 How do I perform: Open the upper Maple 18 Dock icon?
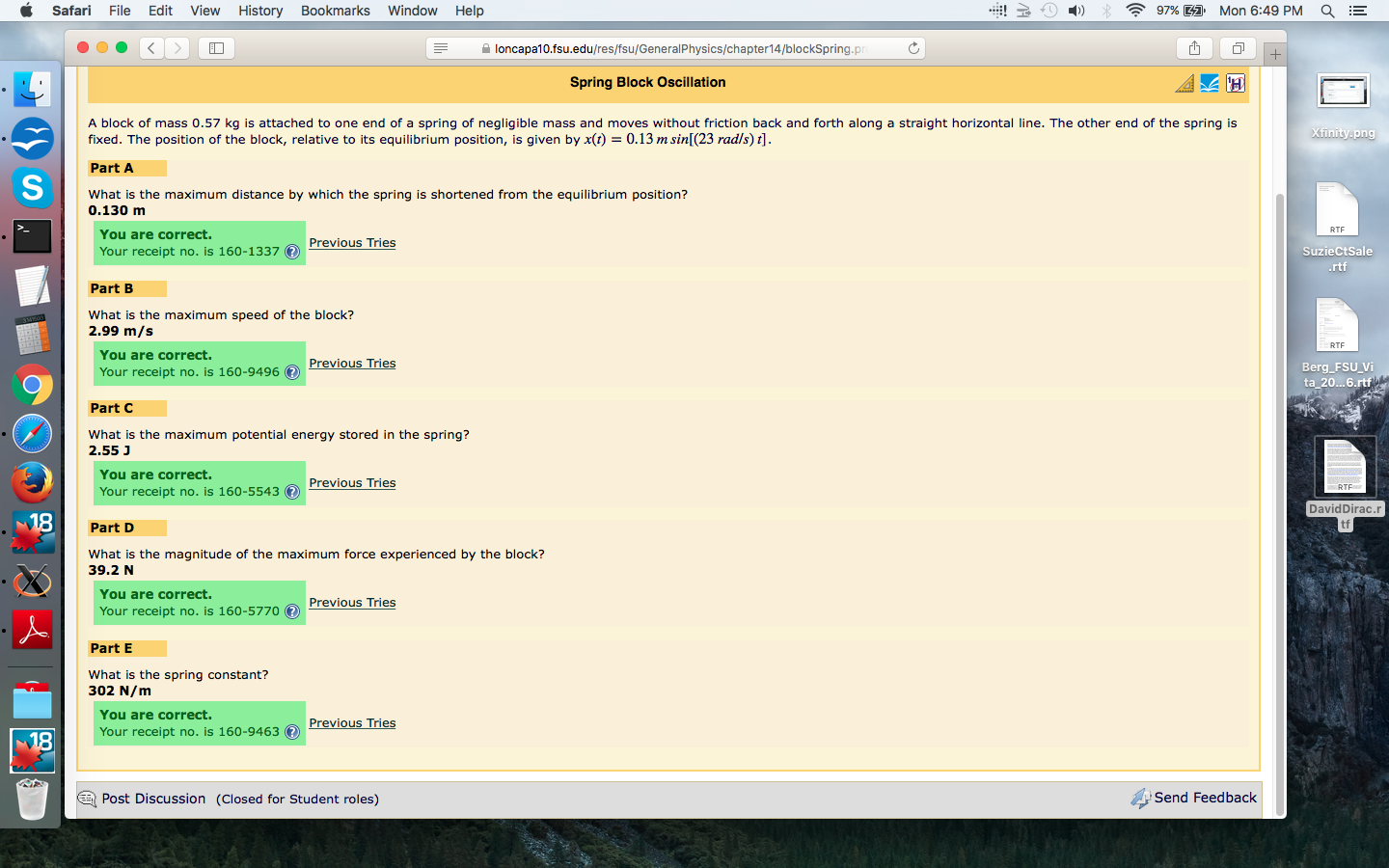coord(32,532)
